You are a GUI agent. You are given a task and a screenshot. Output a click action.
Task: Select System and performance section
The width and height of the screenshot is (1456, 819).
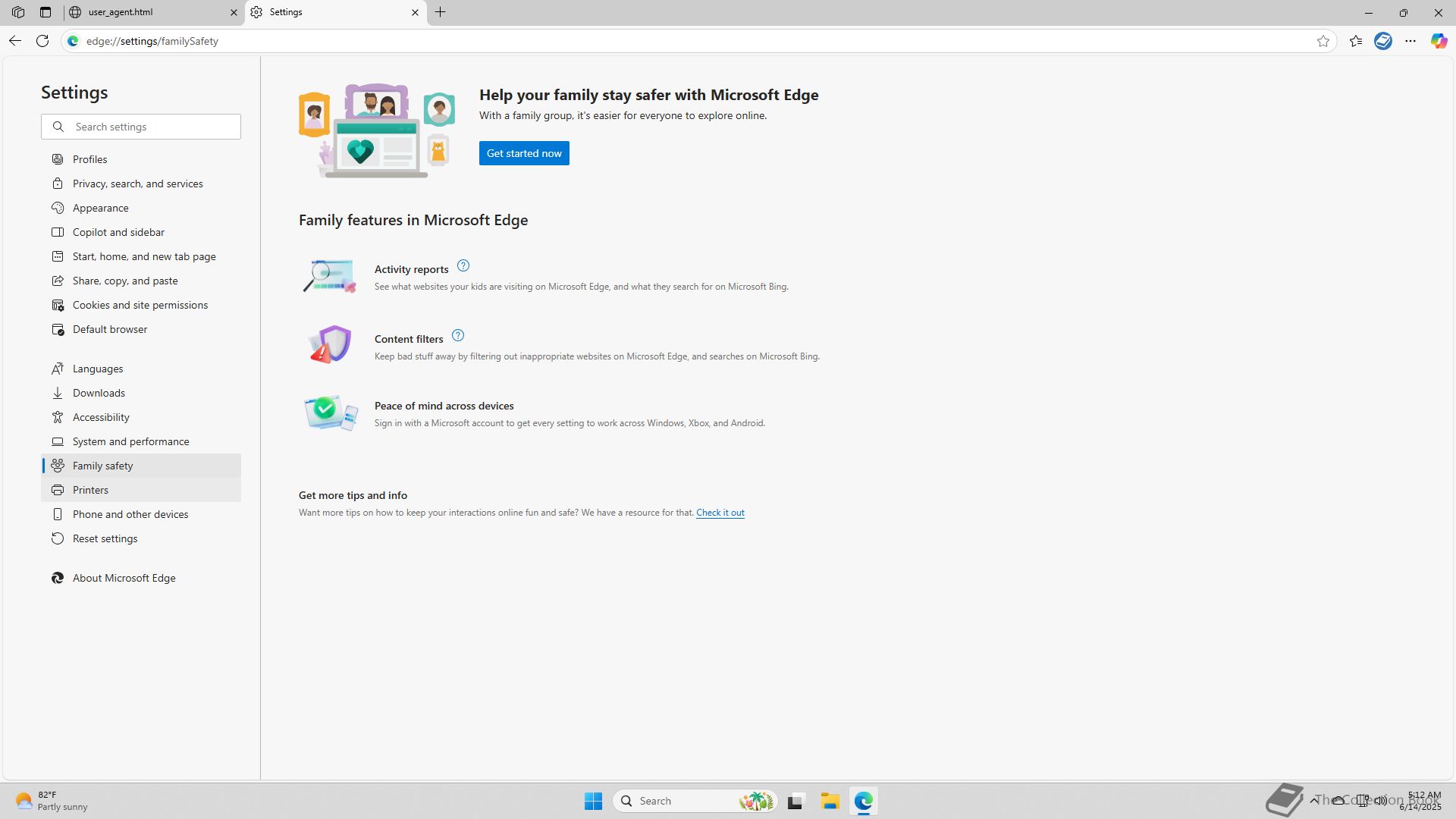pos(130,441)
